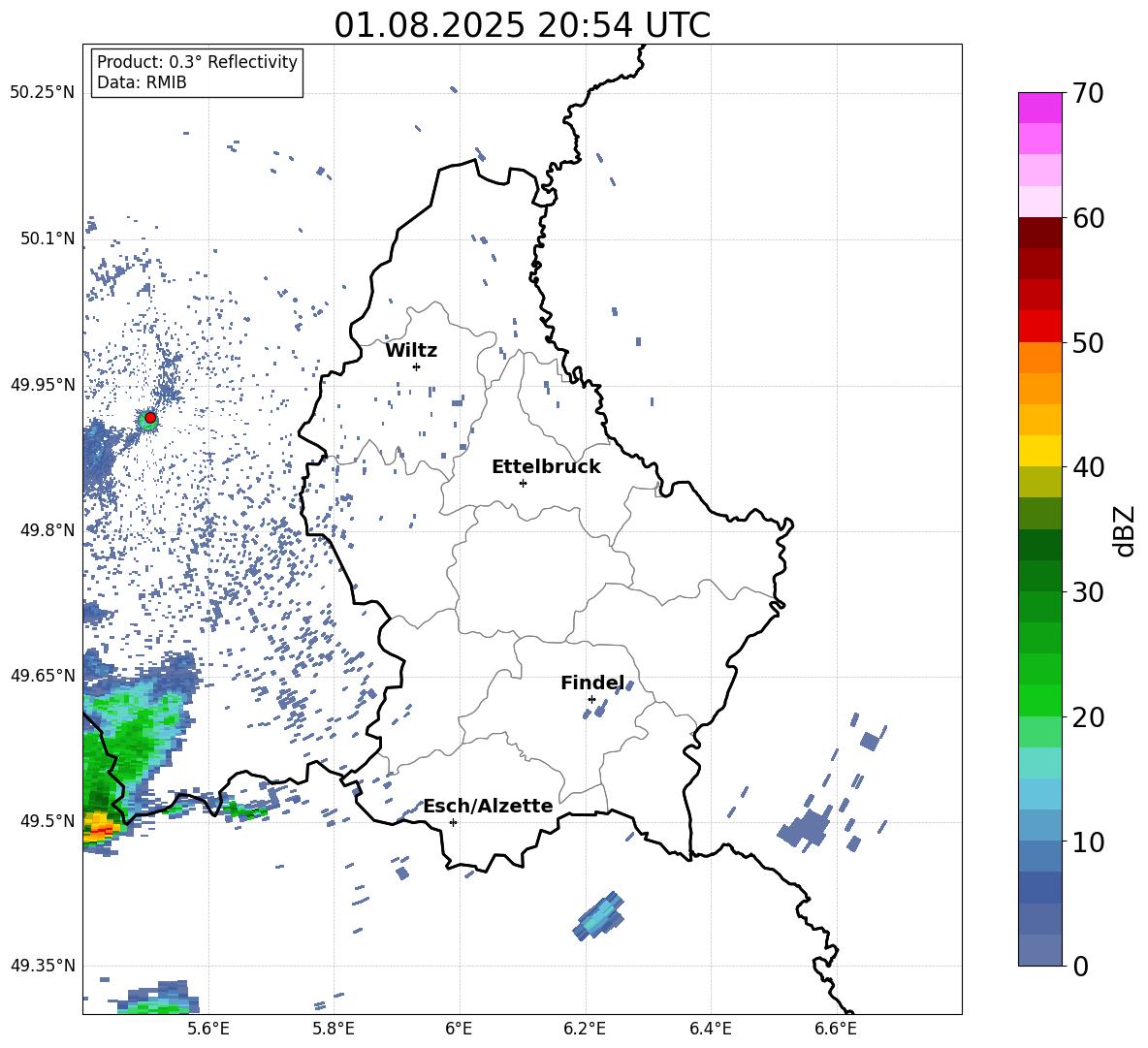Click the 30 value on the colorbar
This screenshot has height=1048, width=1148.
(1088, 592)
